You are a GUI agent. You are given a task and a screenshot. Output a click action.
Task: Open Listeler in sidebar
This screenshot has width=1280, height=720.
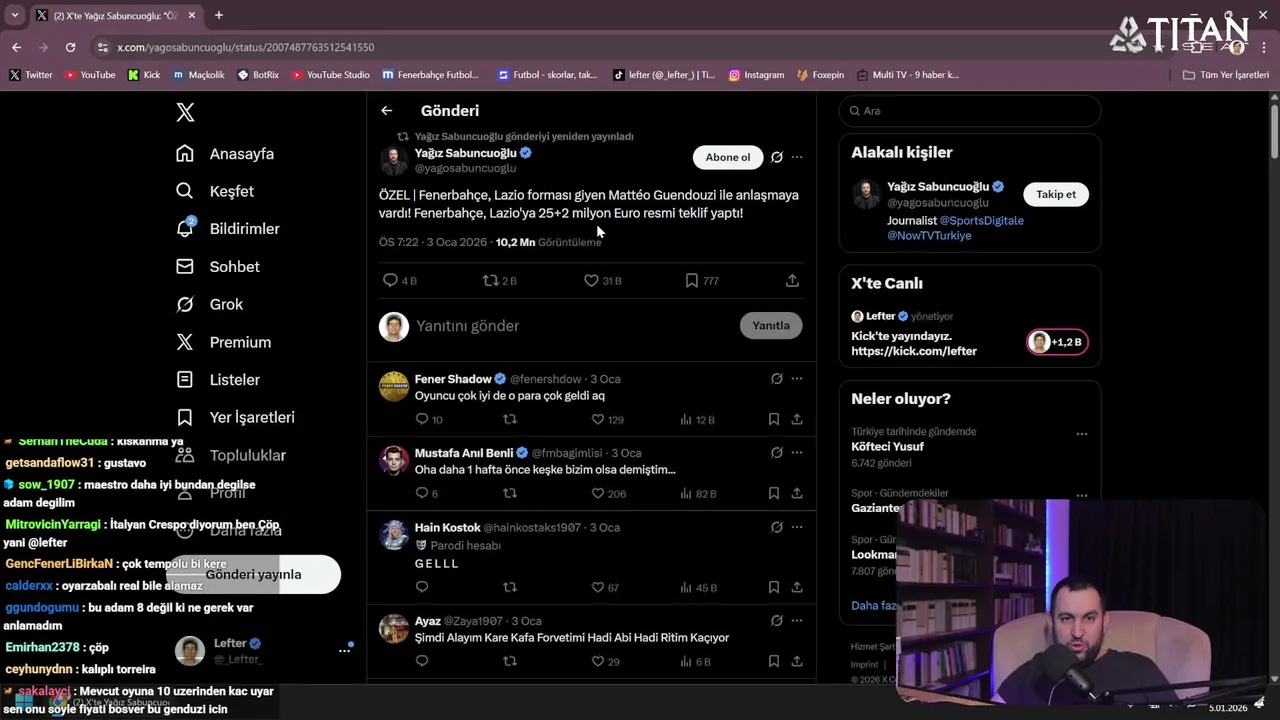click(x=217, y=380)
